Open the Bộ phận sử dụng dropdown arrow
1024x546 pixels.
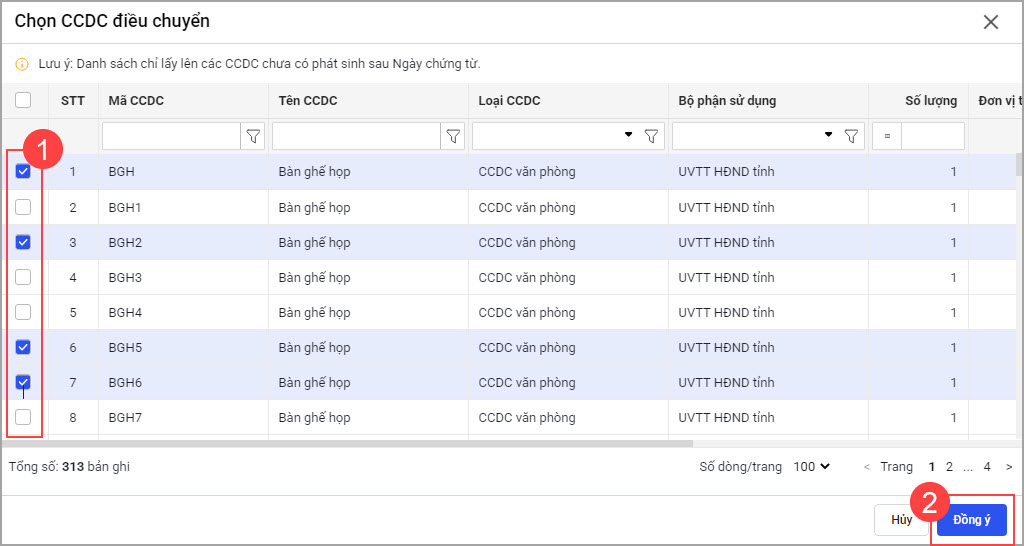pos(828,135)
